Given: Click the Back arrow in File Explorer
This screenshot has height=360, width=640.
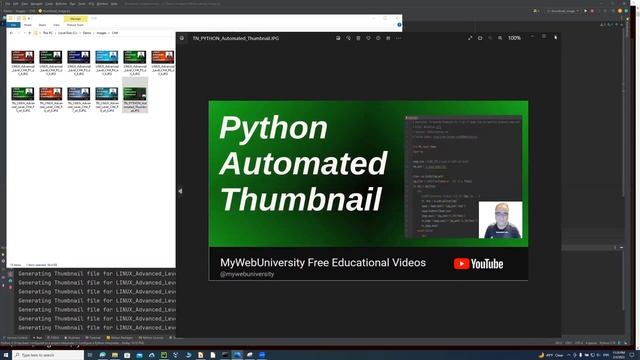Looking at the screenshot, I should point(11,33).
